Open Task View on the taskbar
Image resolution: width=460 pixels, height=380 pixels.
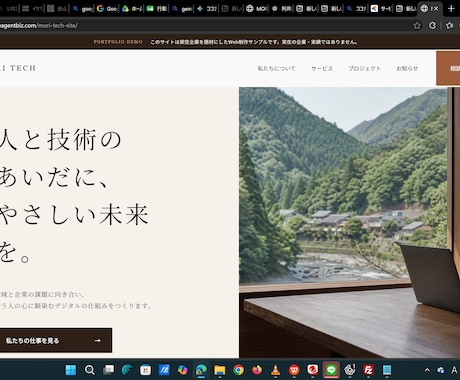click(108, 370)
